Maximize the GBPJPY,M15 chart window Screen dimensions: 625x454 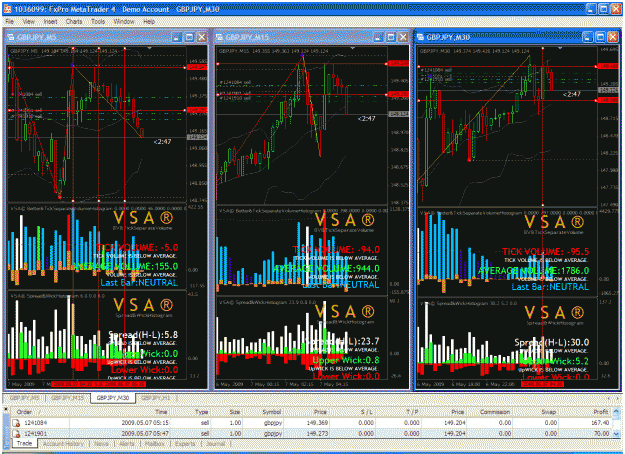(391, 37)
